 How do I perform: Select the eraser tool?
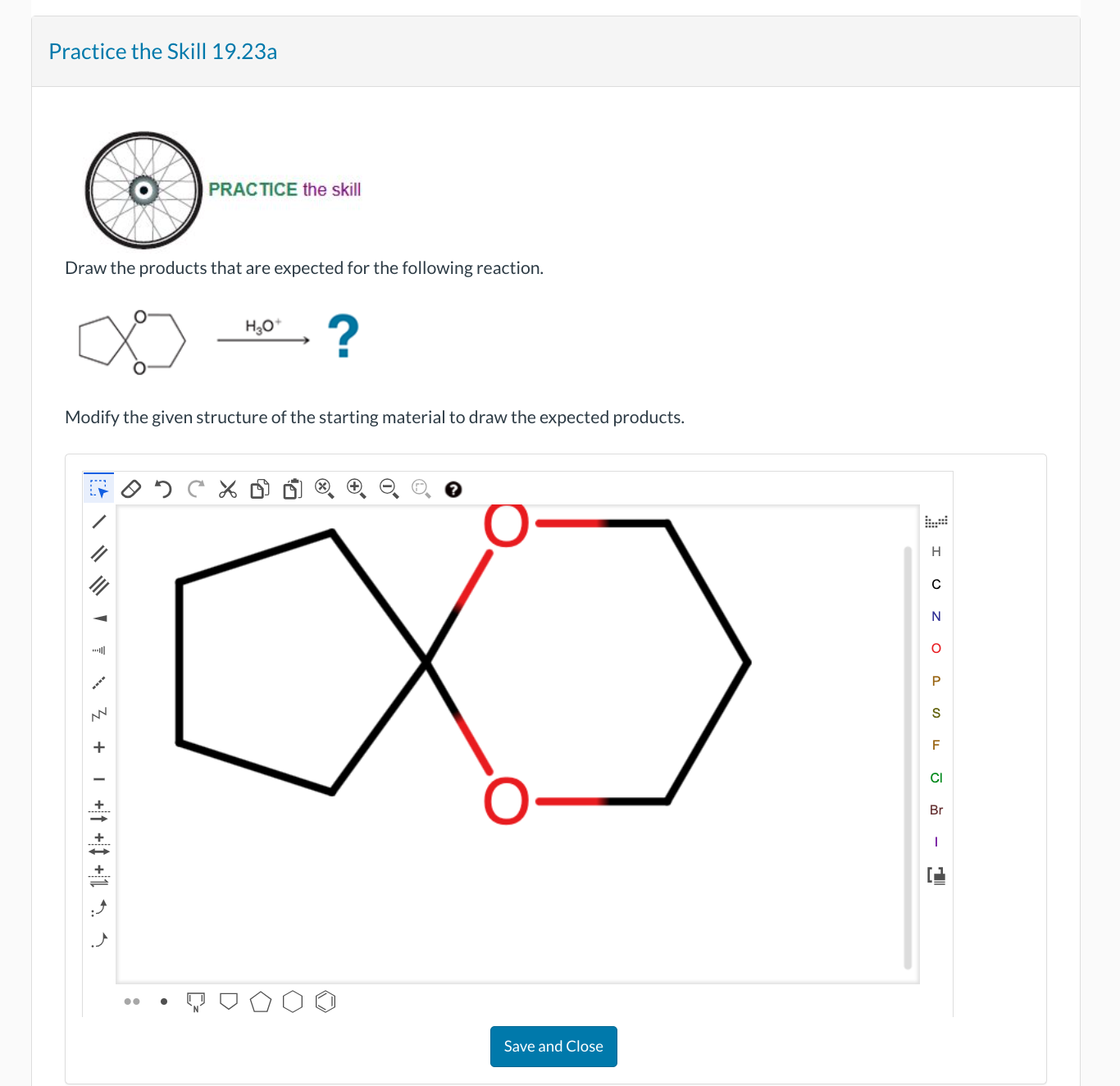click(131, 488)
